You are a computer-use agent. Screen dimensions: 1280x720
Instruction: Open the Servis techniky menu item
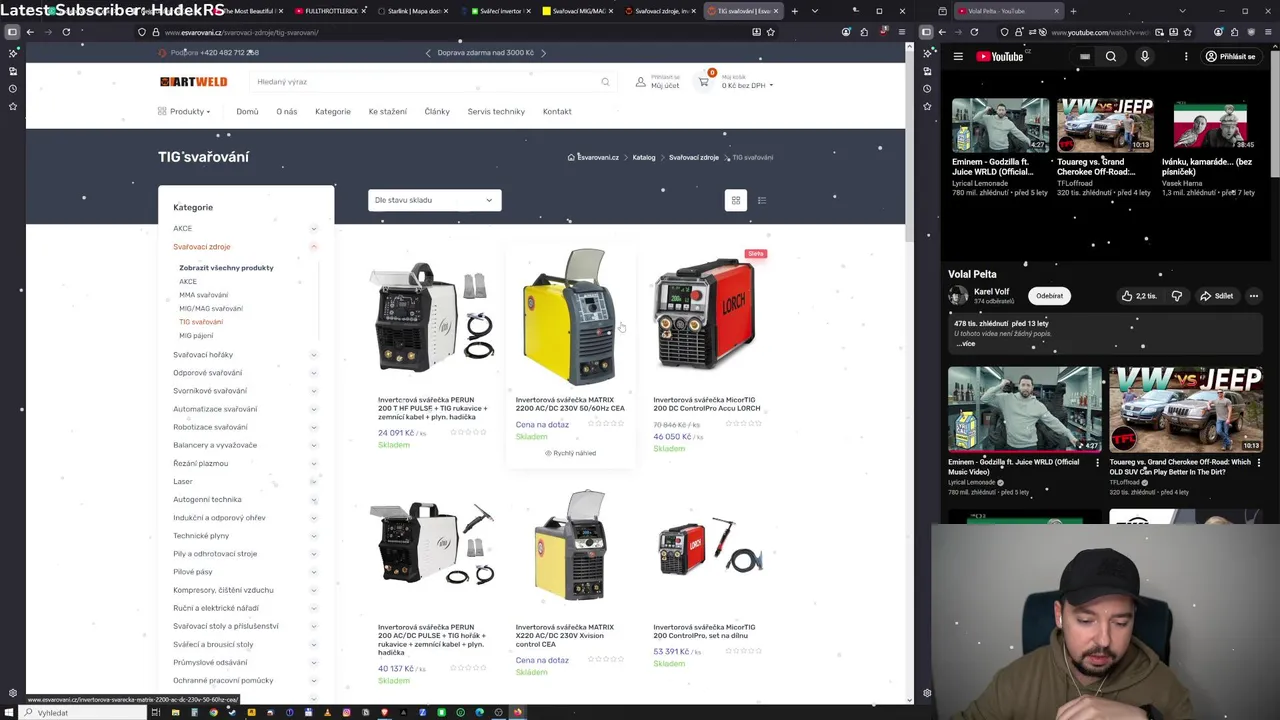[496, 112]
